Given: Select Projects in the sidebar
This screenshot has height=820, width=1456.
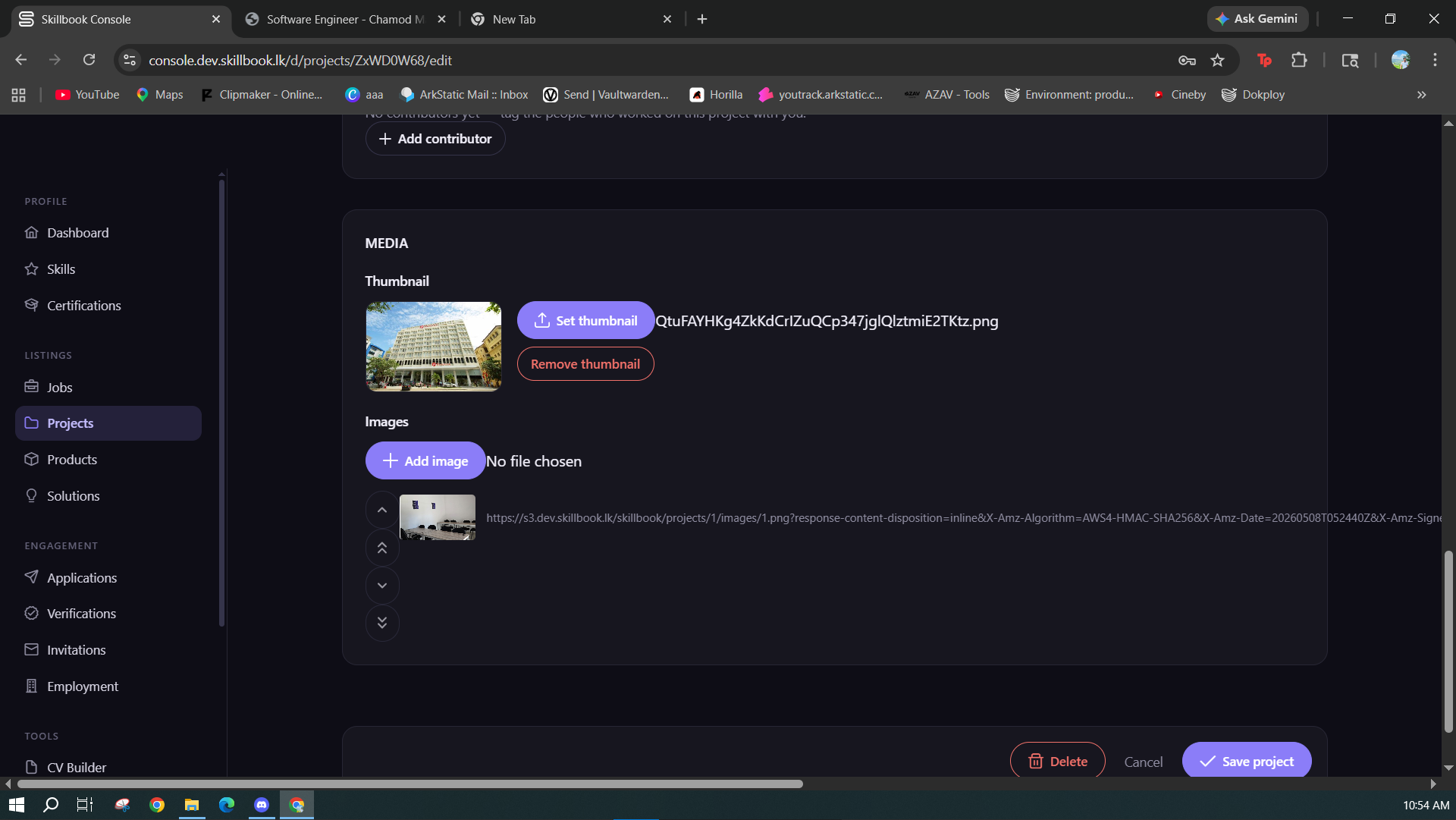Looking at the screenshot, I should point(108,423).
